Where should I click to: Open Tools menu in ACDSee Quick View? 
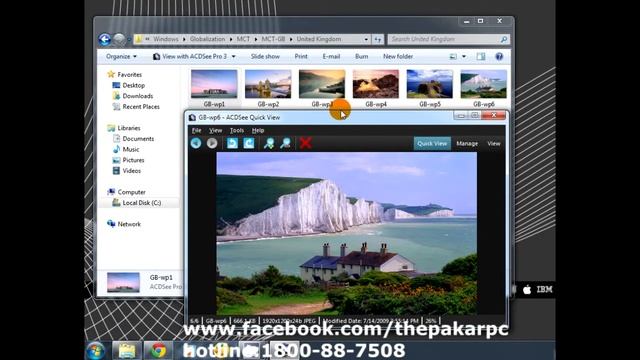(237, 131)
